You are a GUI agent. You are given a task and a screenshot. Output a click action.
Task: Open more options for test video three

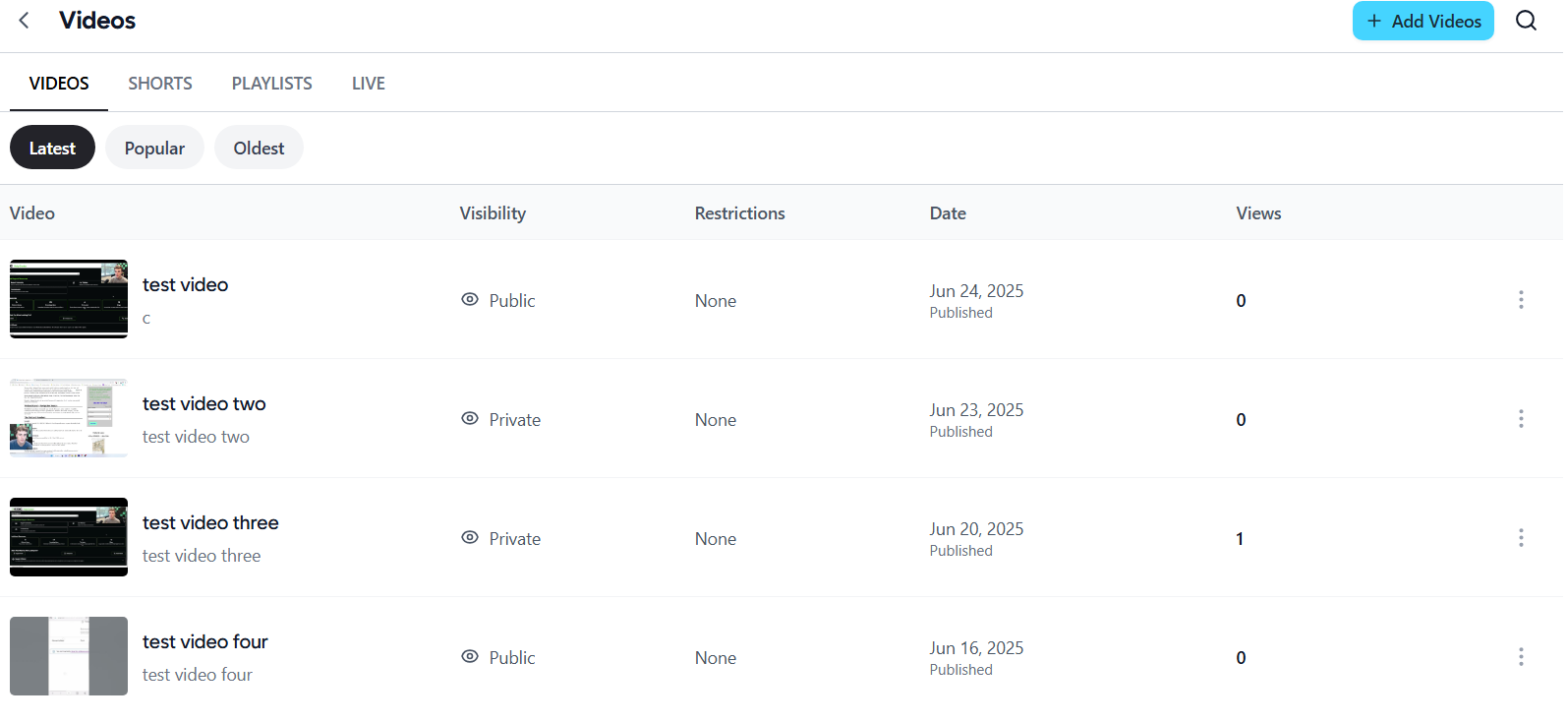pyautogui.click(x=1520, y=538)
